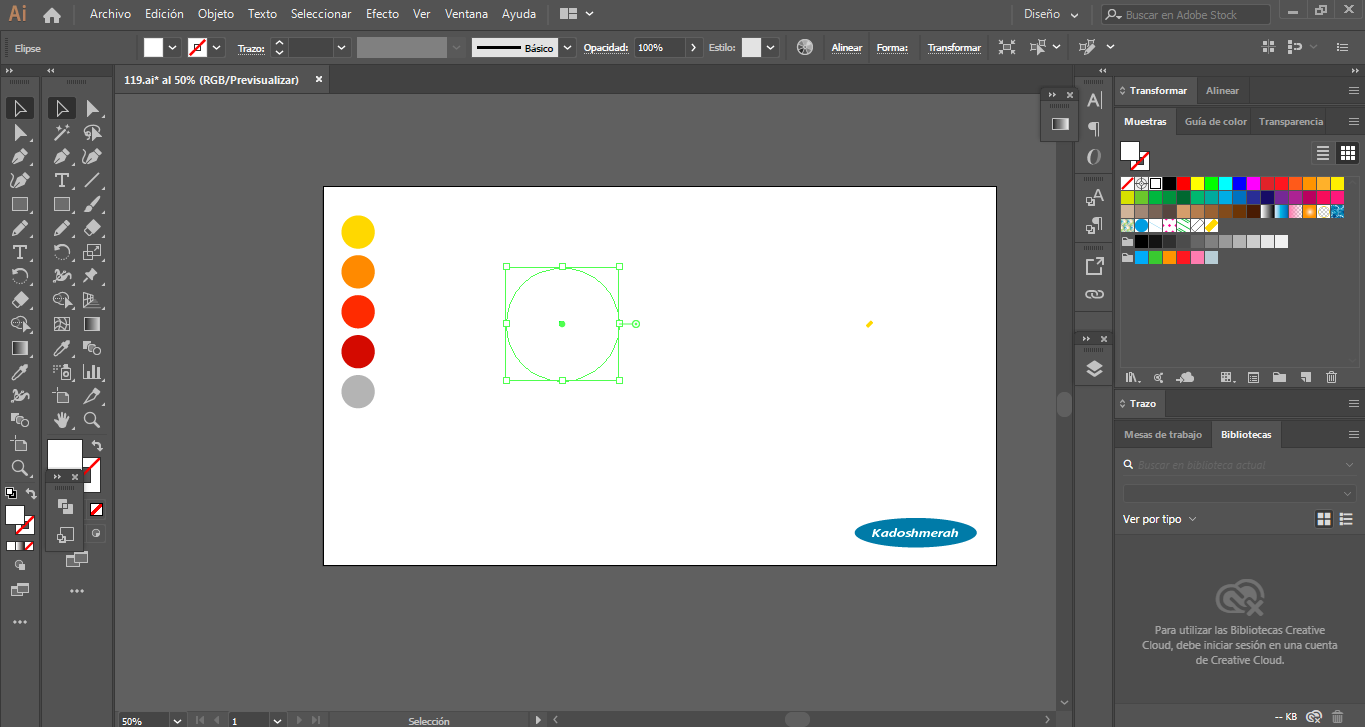
Task: Select the Hand tool
Action: pyautogui.click(x=62, y=420)
